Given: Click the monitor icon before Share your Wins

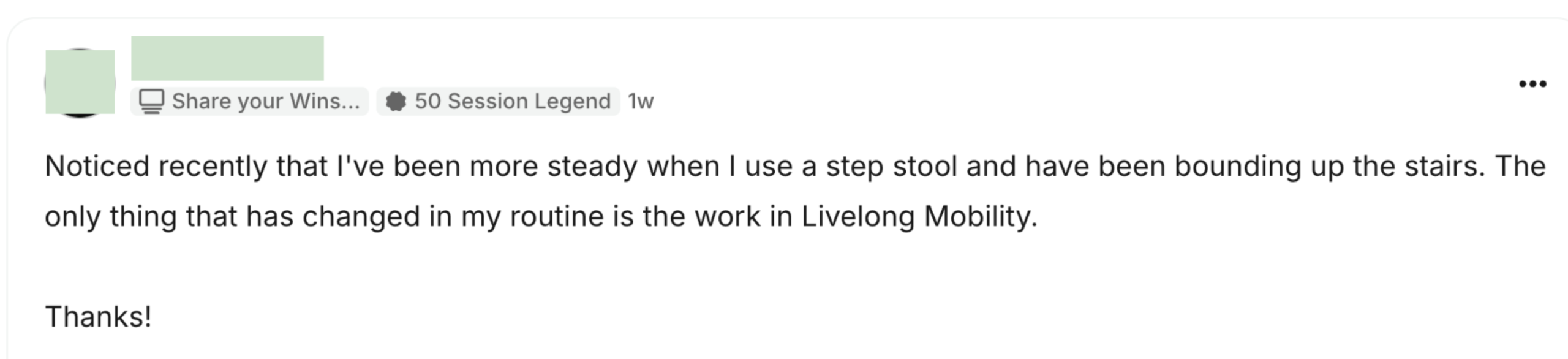Looking at the screenshot, I should [151, 101].
